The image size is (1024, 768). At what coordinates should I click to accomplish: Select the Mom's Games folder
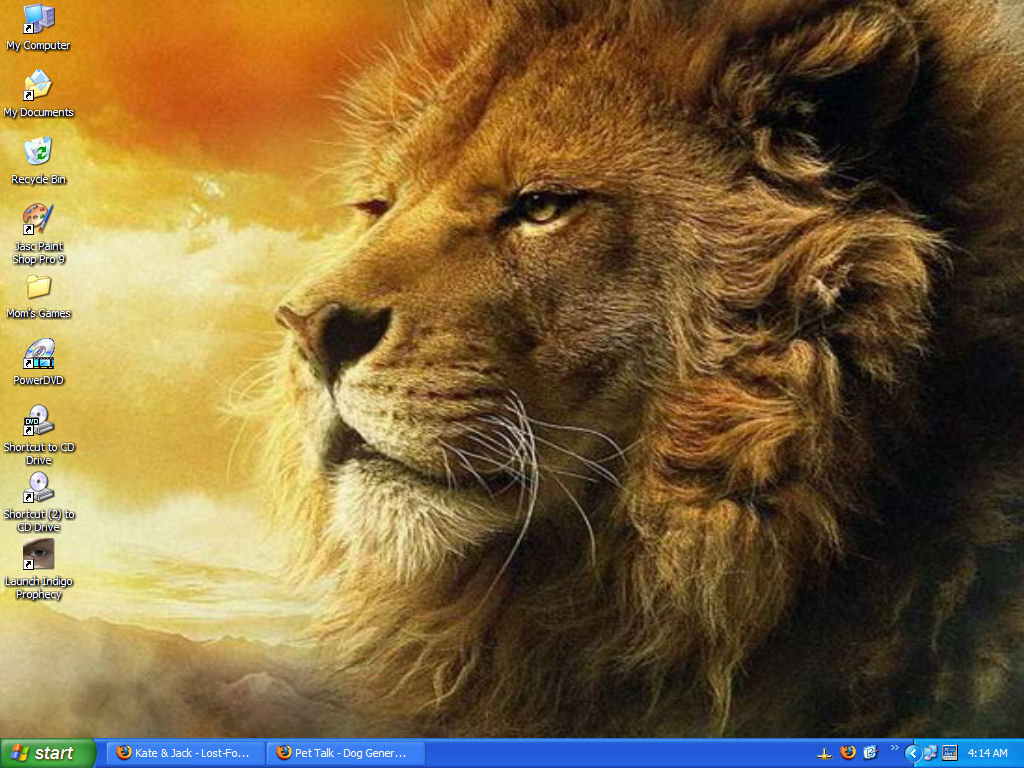[39, 296]
